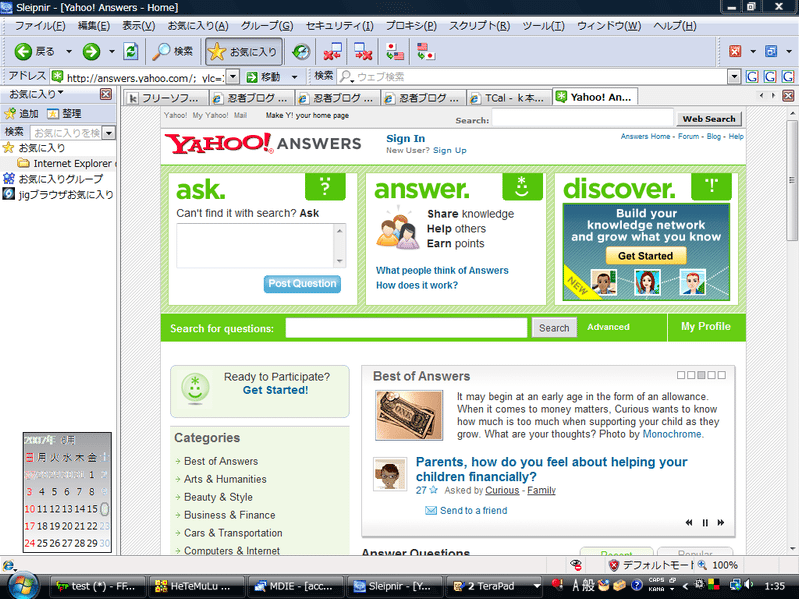Image resolution: width=799 pixels, height=599 pixels.
Task: Expand the お気に入り panel header dropdown
Action: click(61, 93)
